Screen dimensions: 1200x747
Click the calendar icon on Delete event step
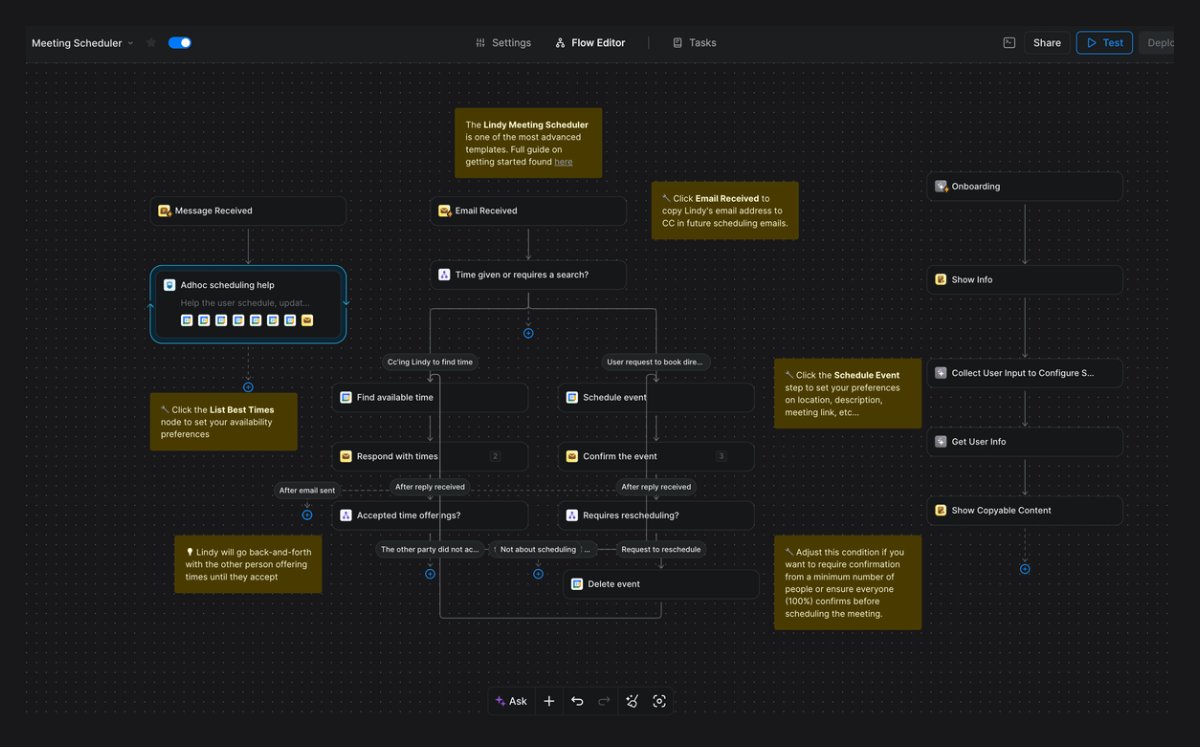coord(577,583)
